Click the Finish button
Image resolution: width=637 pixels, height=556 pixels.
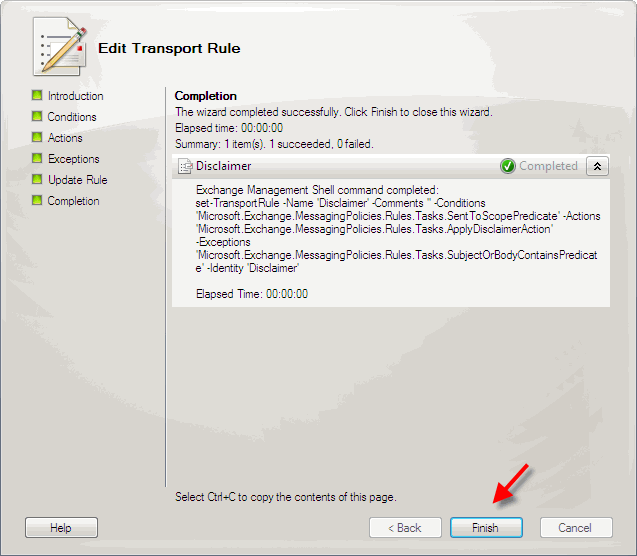coord(486,528)
